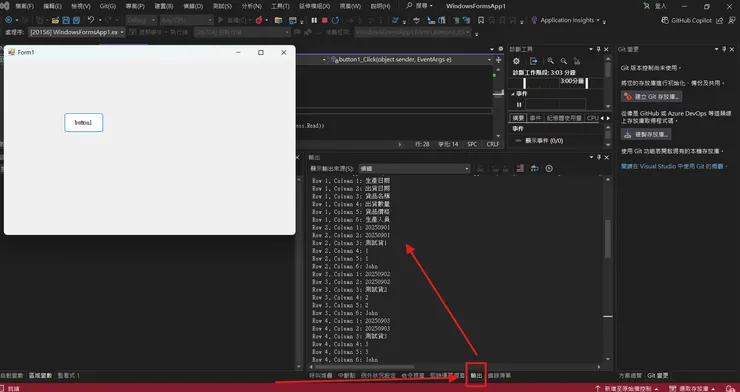Viewport: 740px width, 392px height.
Task: Toggle word wrap icon in output panel
Action: [x=534, y=168]
